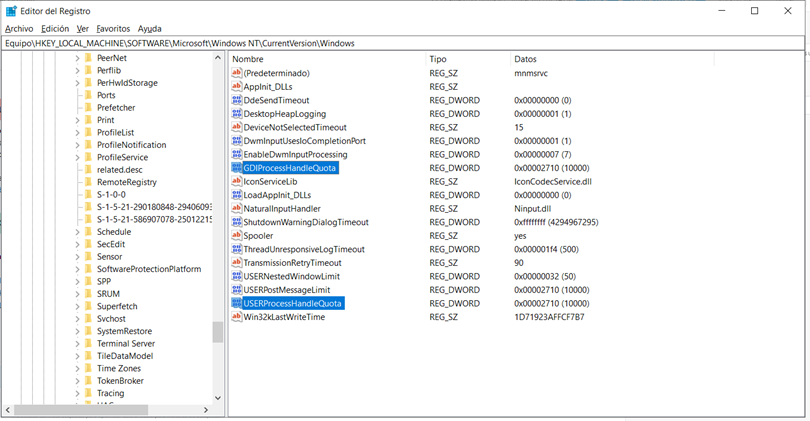The height and width of the screenshot is (421, 810).
Task: Click the DeviceNotSelectedTimeout string icon
Action: [237, 127]
